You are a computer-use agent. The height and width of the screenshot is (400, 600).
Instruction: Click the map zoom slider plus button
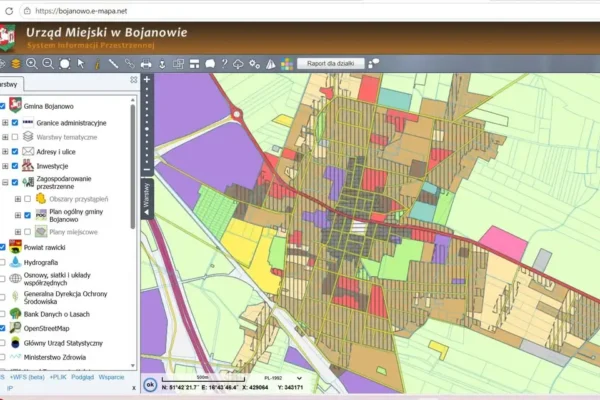point(147,80)
